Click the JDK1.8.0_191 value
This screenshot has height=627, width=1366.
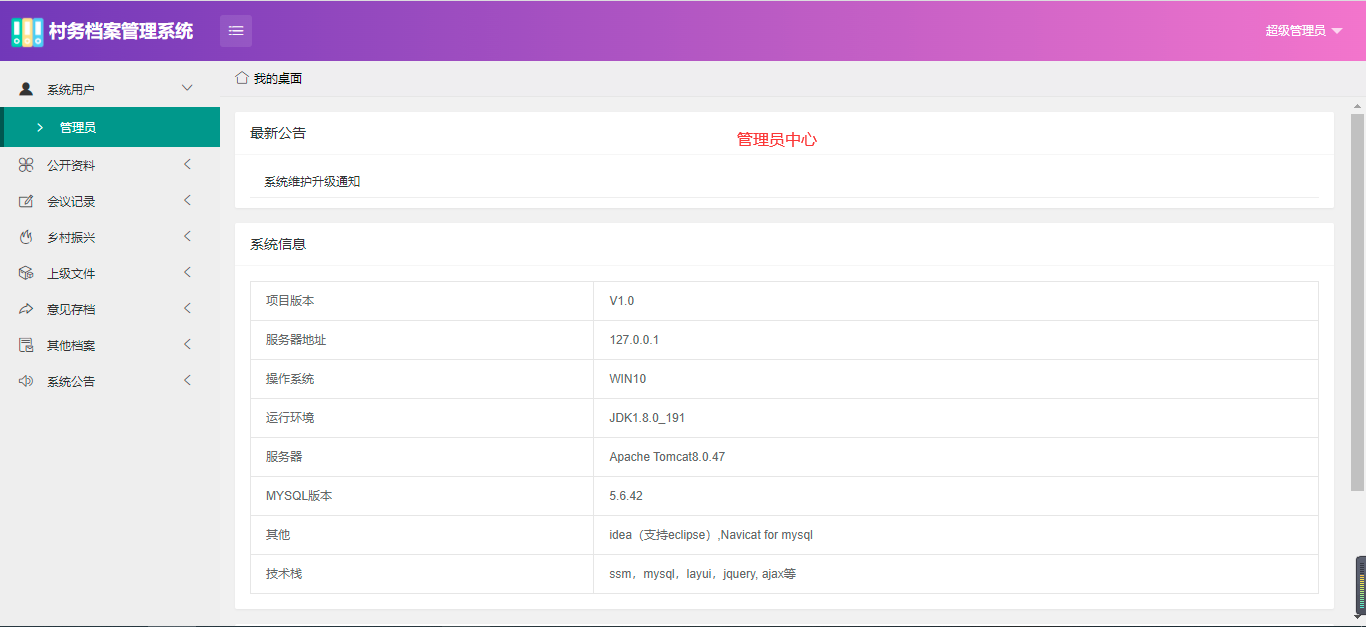(647, 418)
